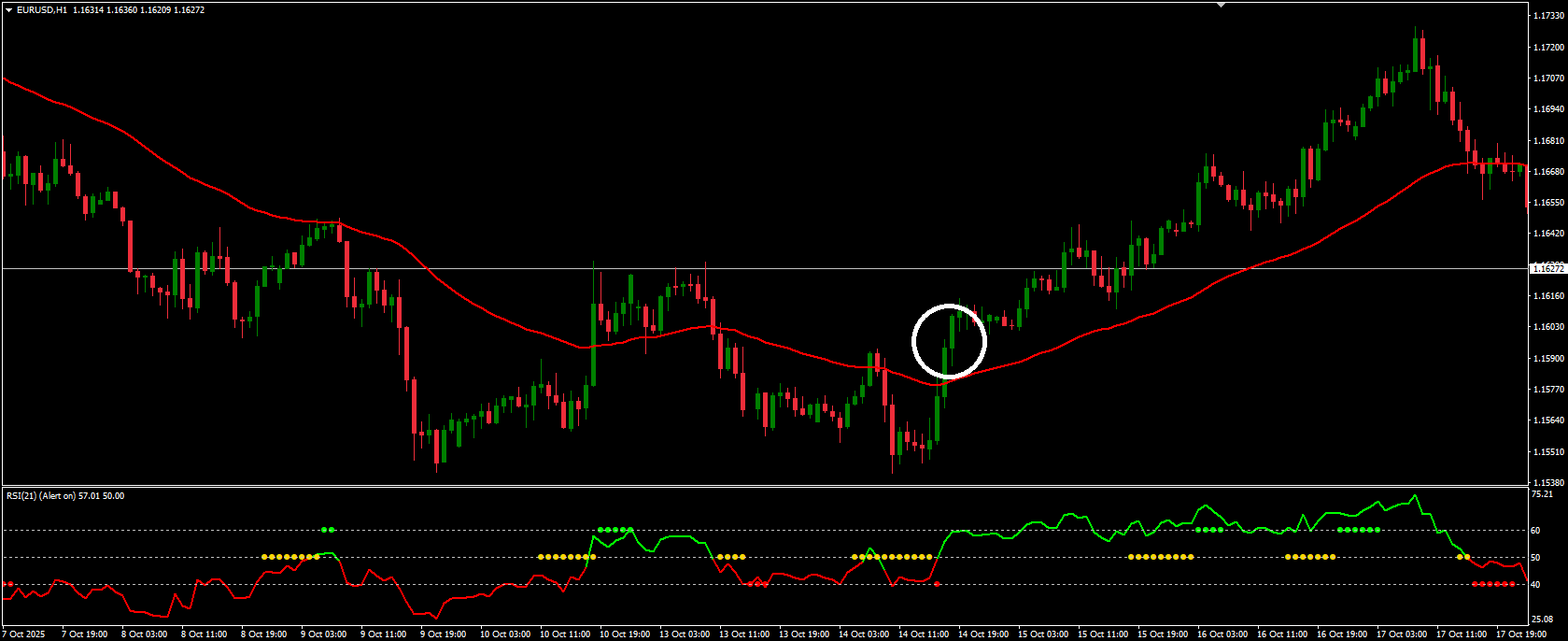Click the 9 Oct 19:00 time label

click(x=443, y=634)
